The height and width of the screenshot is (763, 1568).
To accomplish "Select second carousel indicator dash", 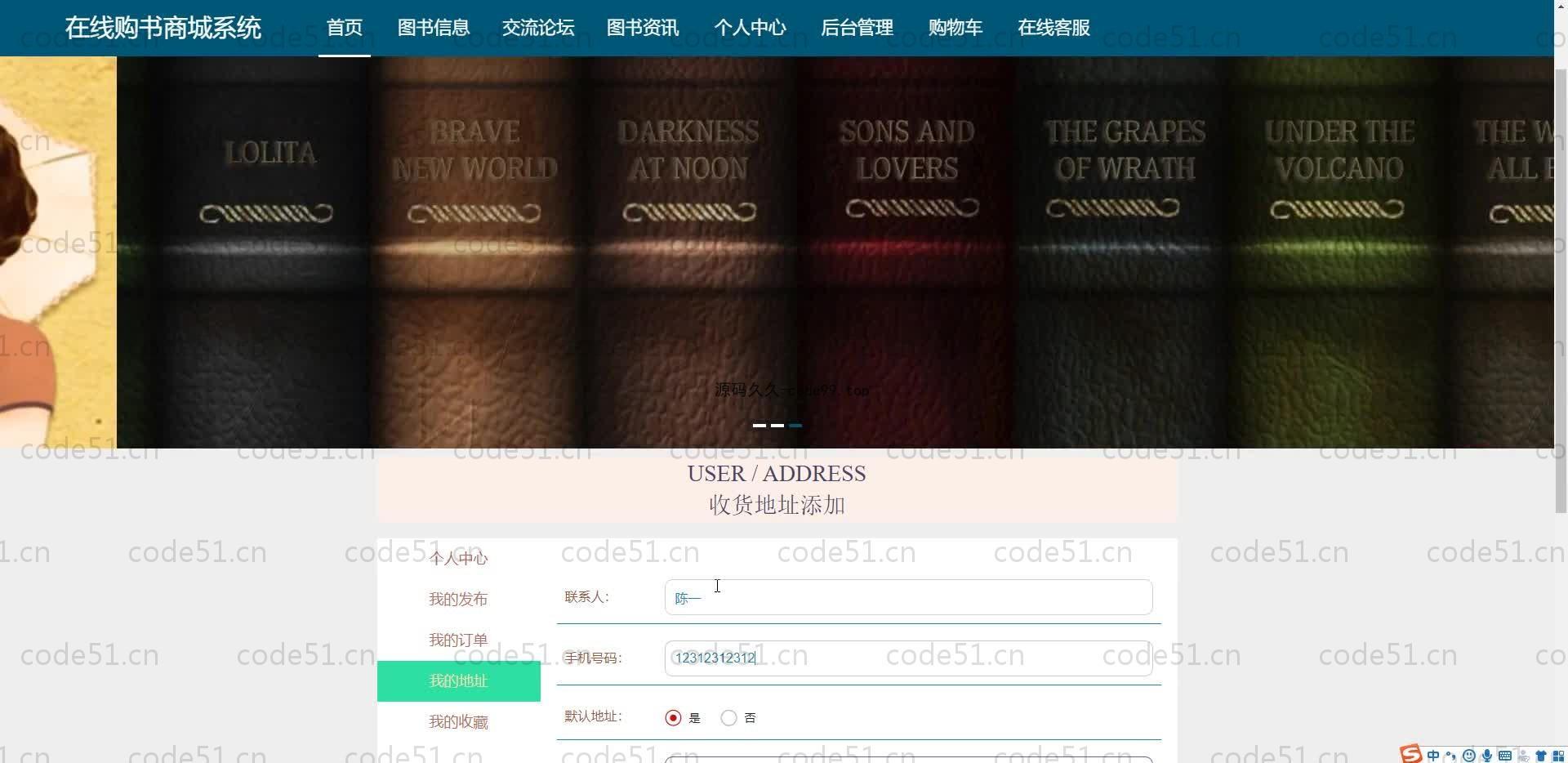I will tap(777, 426).
